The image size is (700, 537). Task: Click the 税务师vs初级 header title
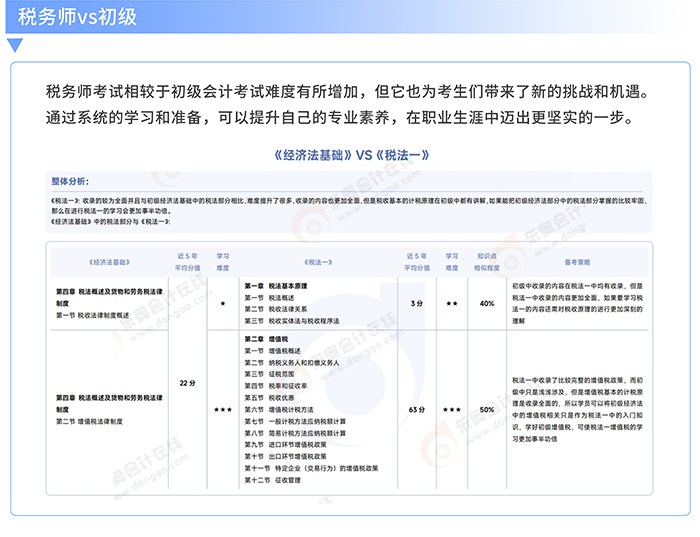(77, 17)
